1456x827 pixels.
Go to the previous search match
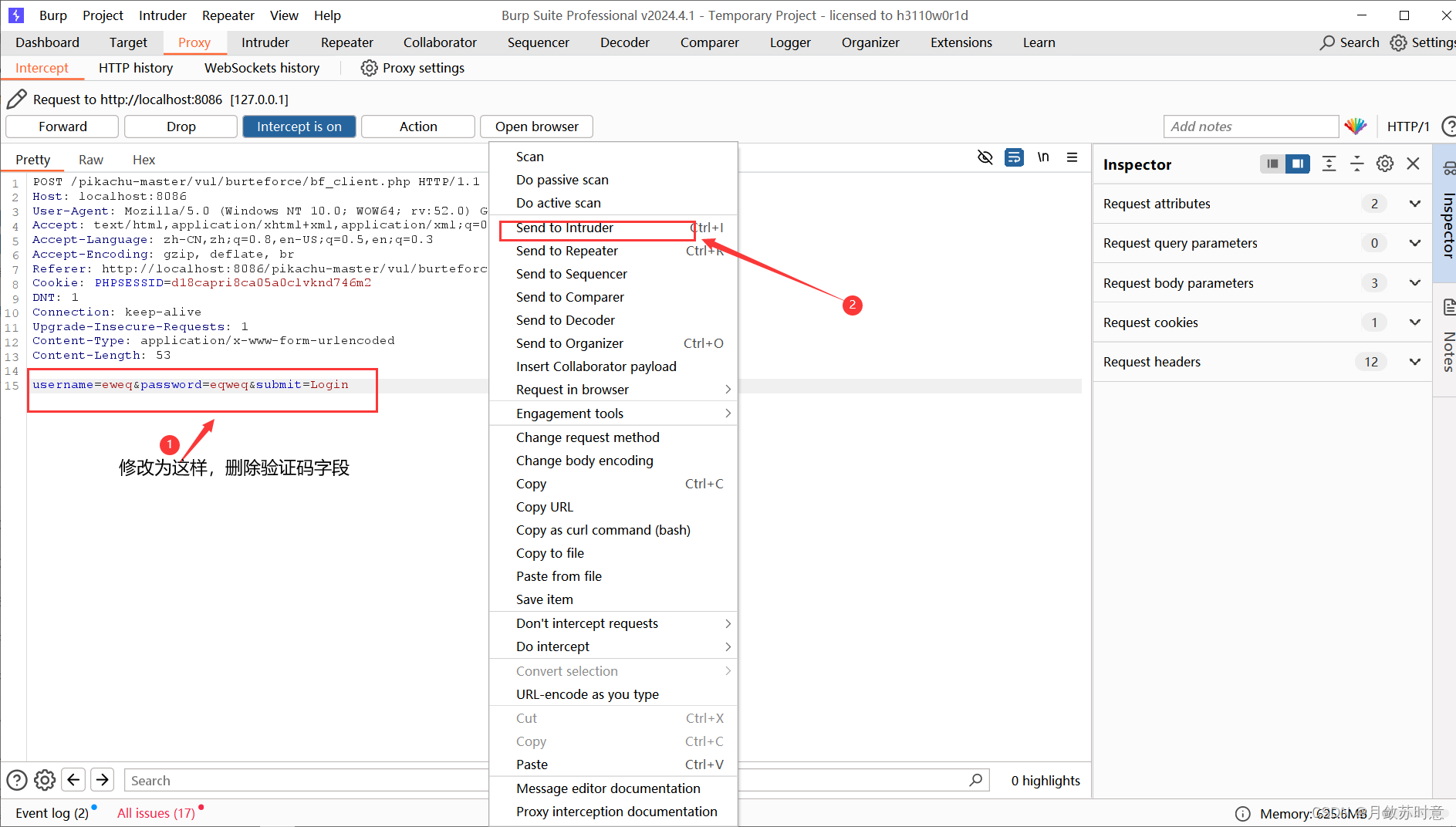click(x=73, y=780)
